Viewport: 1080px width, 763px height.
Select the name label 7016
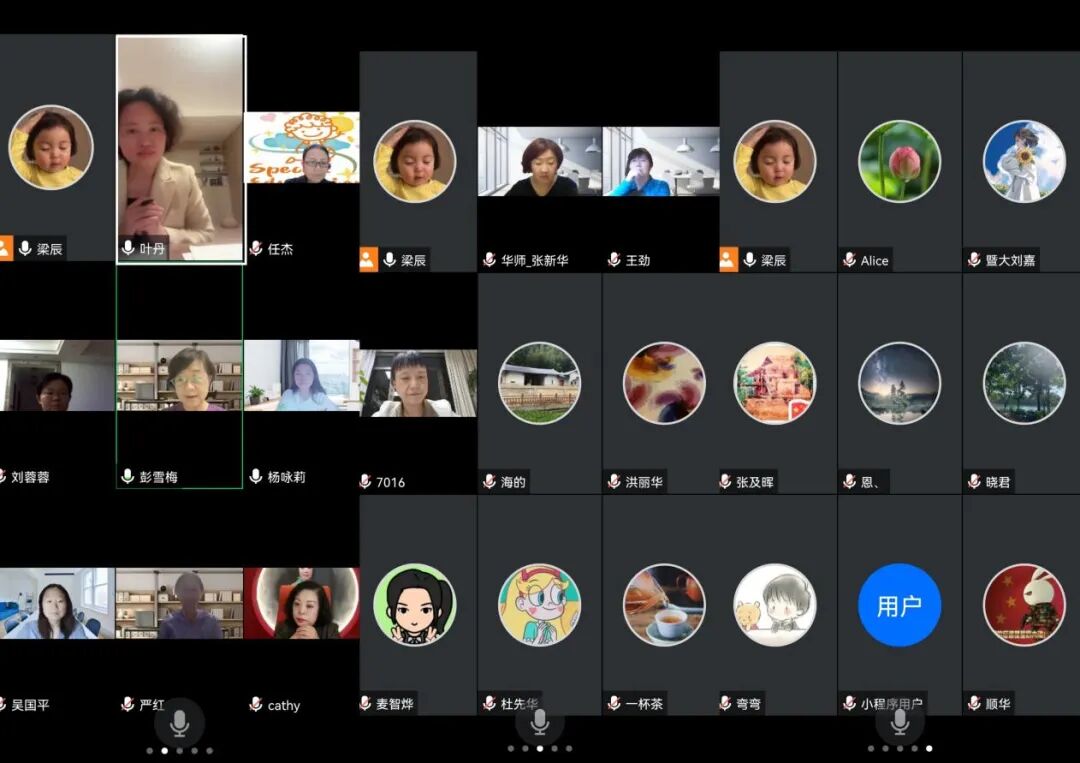click(x=391, y=482)
